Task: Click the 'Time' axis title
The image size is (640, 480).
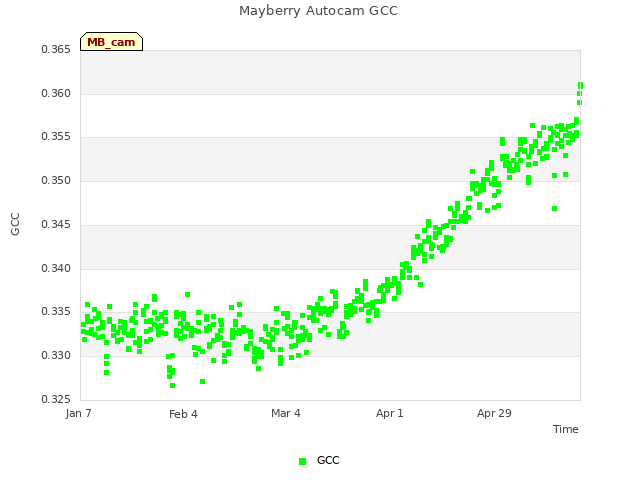Action: (x=566, y=429)
